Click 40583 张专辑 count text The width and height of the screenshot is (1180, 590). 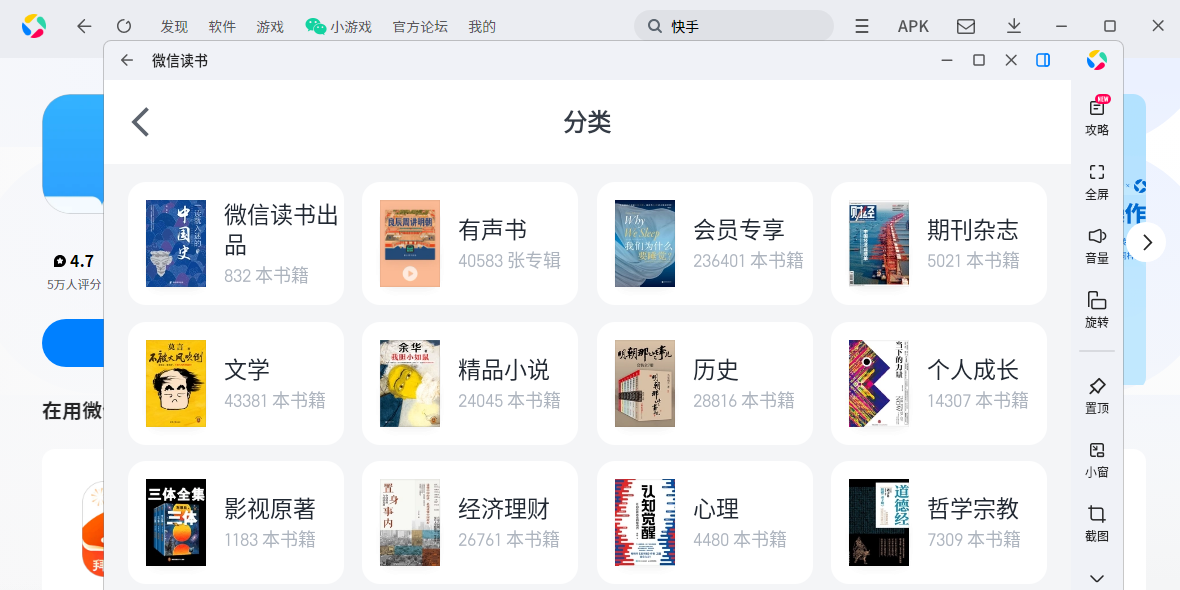[x=509, y=260]
